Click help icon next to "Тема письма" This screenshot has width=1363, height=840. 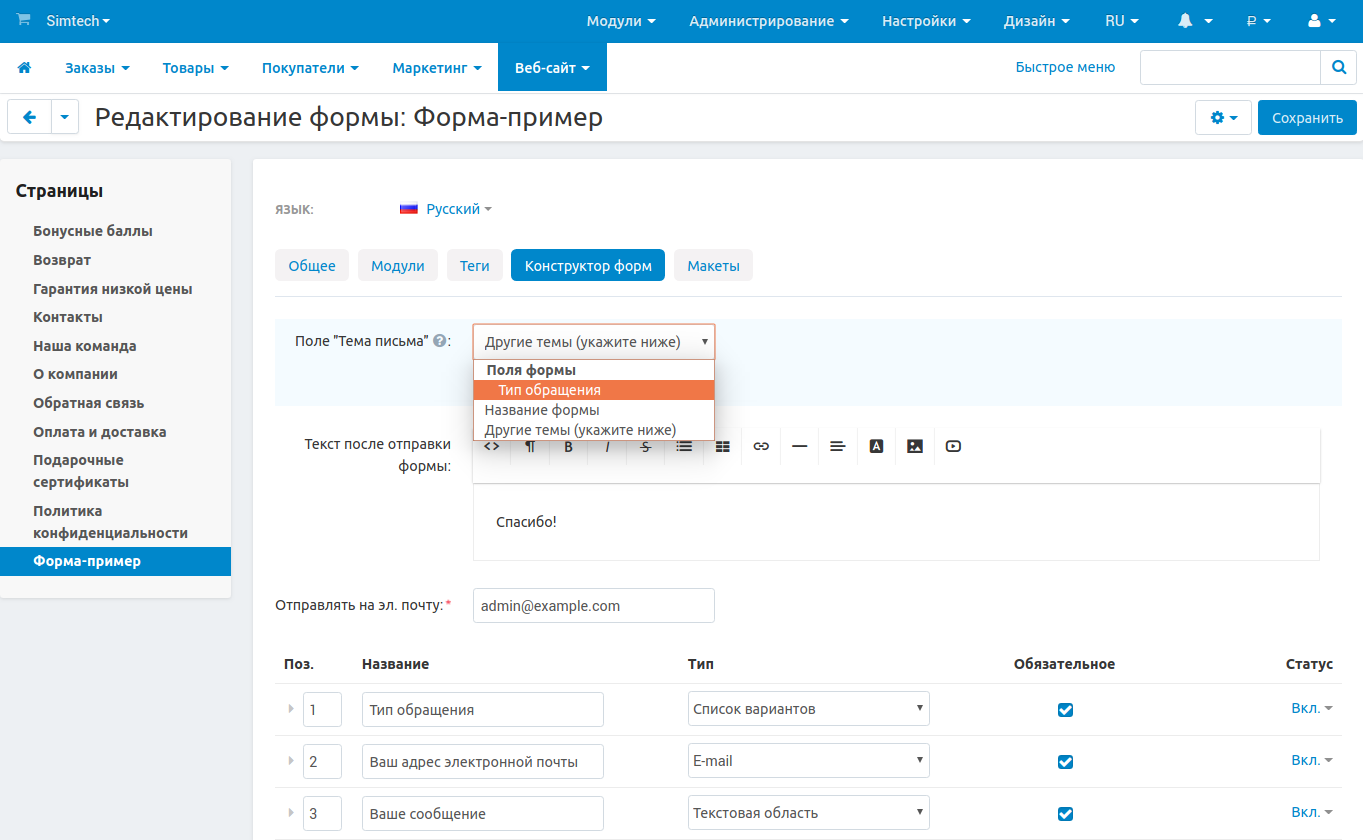click(439, 341)
